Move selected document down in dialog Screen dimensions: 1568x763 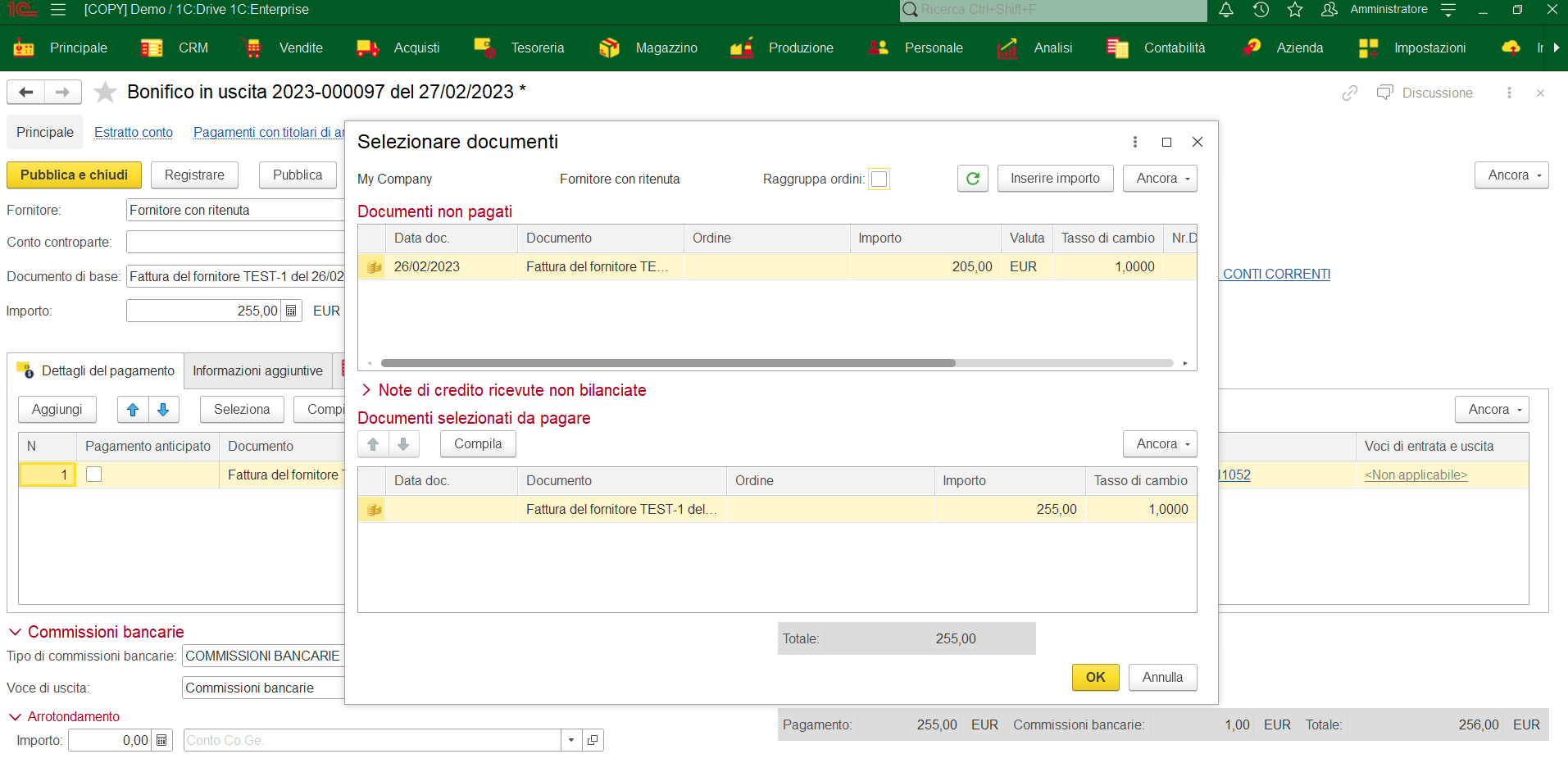click(403, 444)
